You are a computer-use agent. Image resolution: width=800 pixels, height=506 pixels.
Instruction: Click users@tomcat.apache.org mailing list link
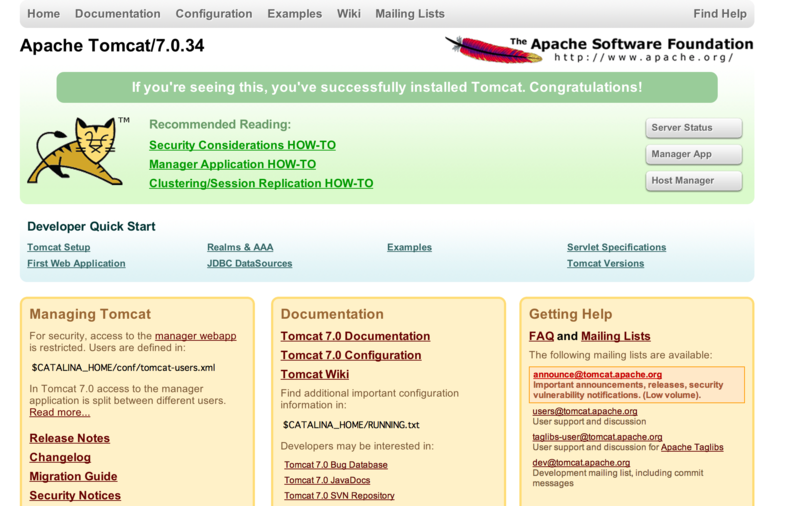tap(585, 411)
